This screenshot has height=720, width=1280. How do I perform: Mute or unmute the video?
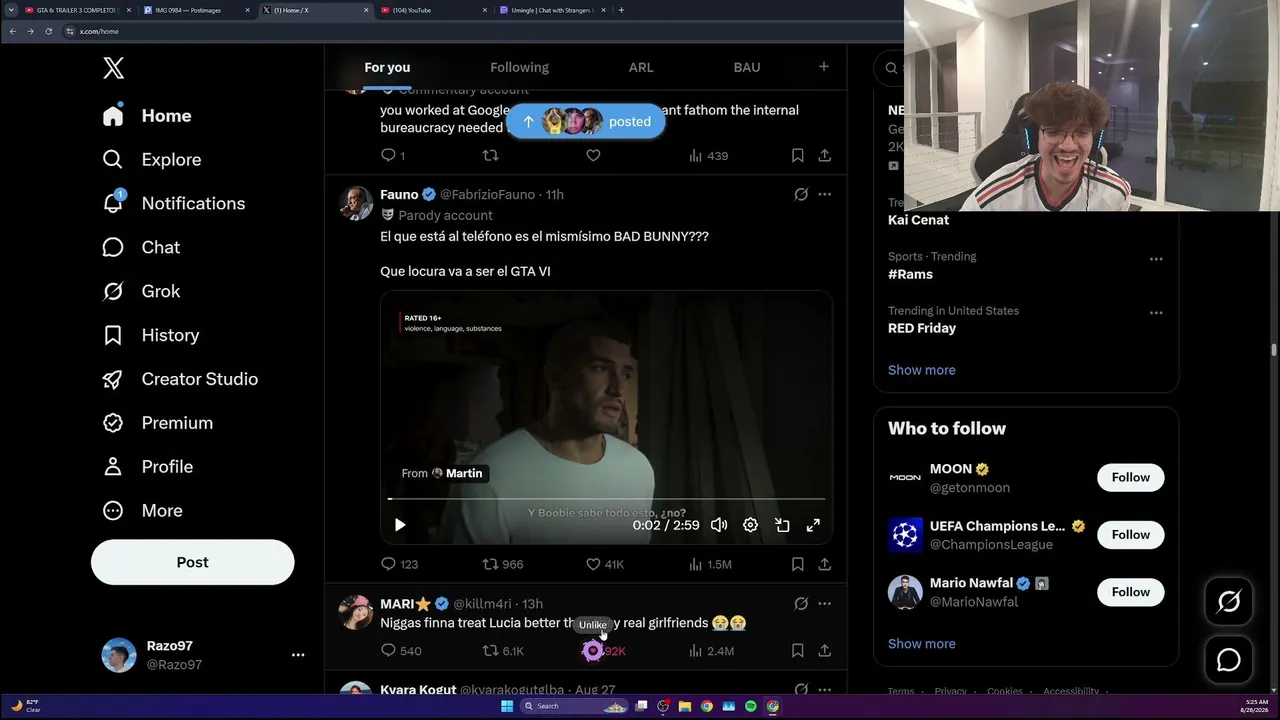pos(718,525)
